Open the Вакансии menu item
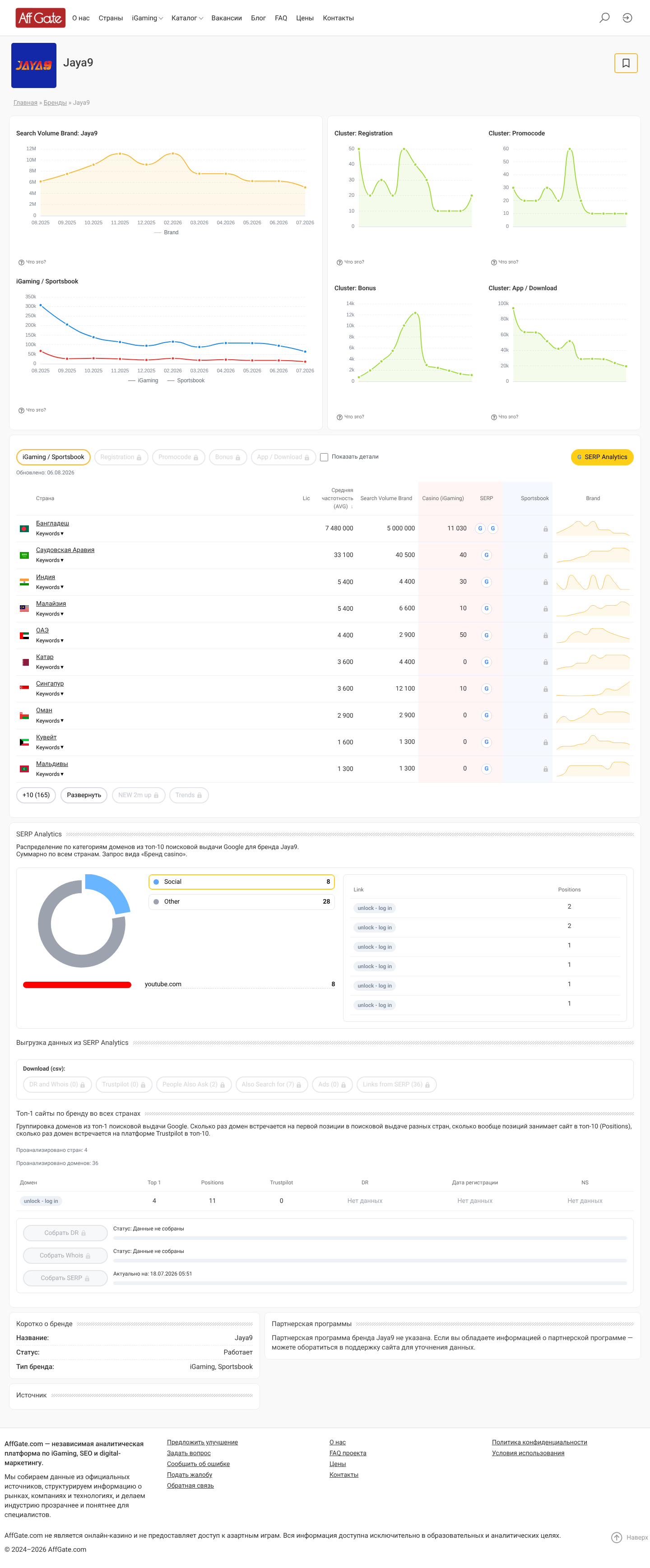 click(x=227, y=18)
